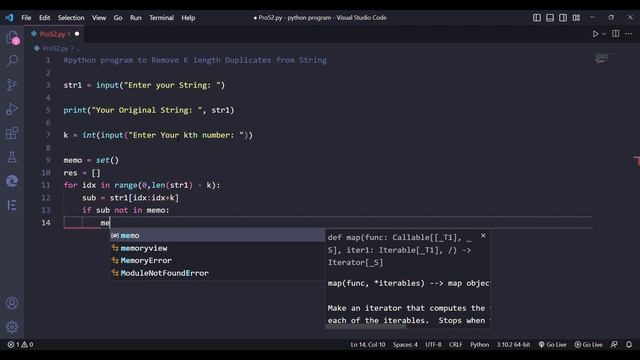This screenshot has width=640, height=360.
Task: Click the unsaved dot on Pro52.py tab
Action: 77,34
